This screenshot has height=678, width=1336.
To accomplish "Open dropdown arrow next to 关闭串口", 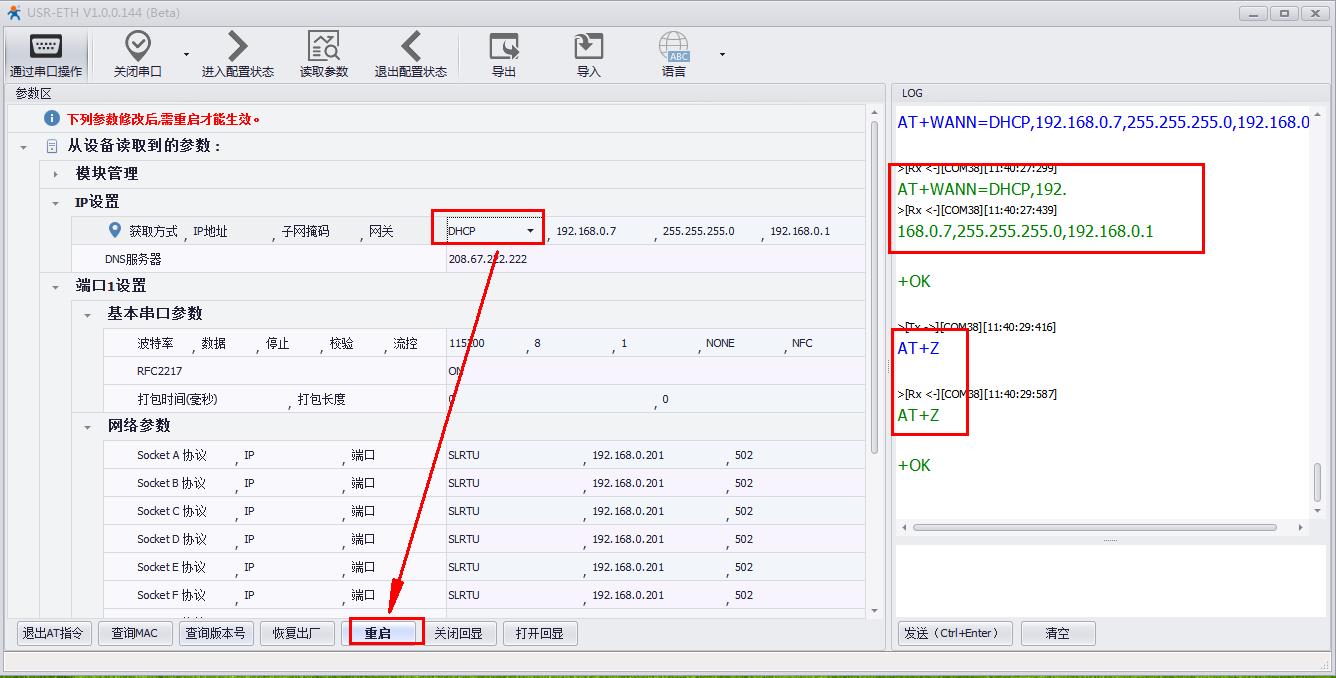I will [x=186, y=55].
